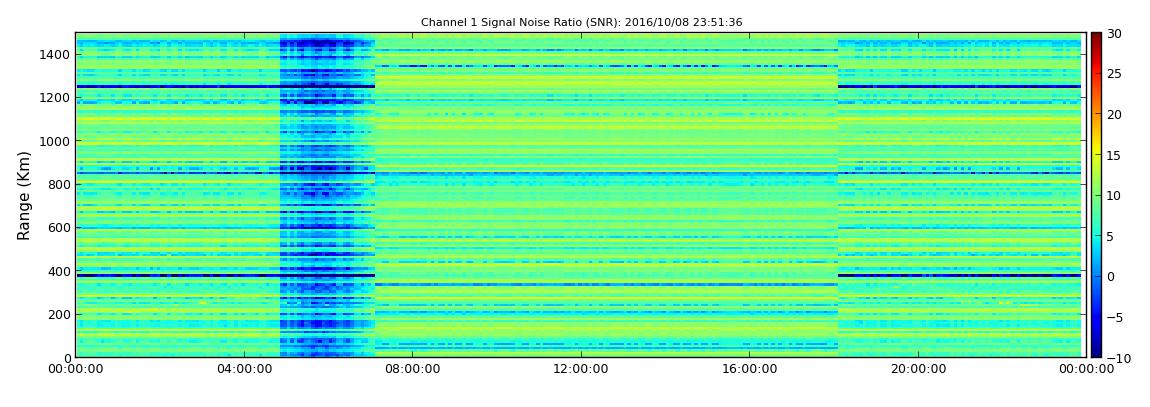Click the 12:00:00 time tick label
This screenshot has height=407, width=1150.
tap(580, 370)
